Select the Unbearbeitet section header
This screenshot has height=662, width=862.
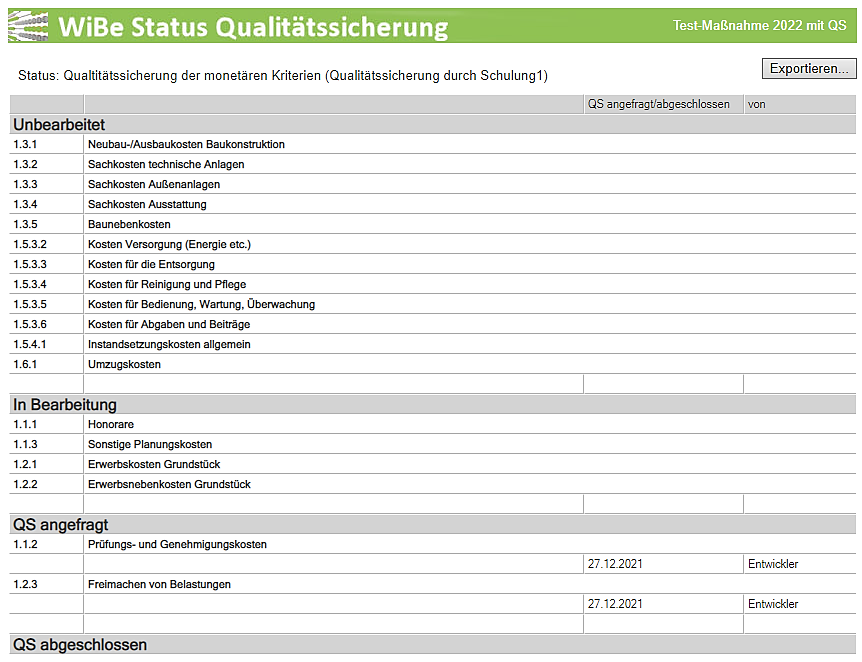pyautogui.click(x=60, y=125)
